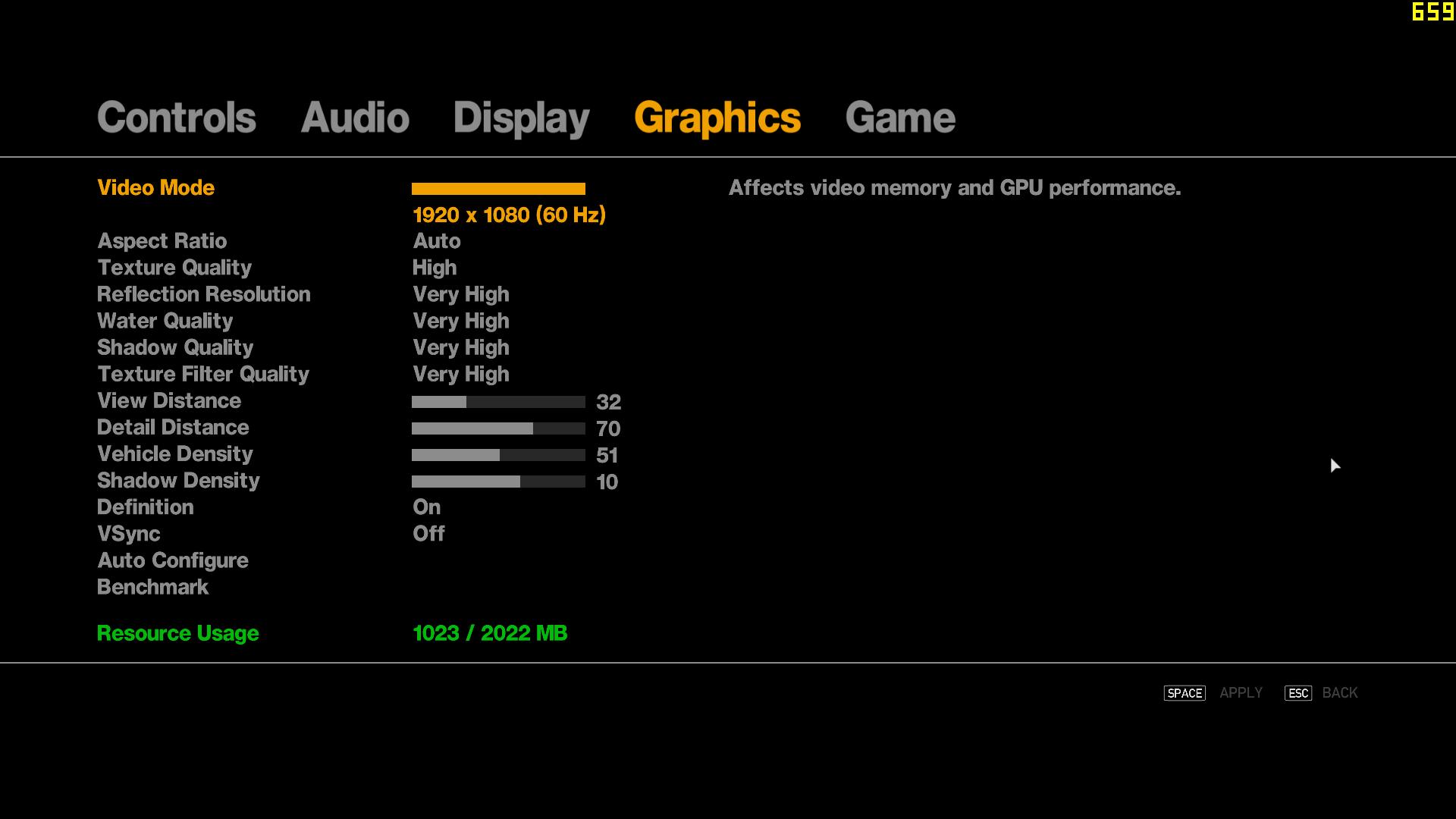Change Texture Quality High option
Screen dimensions: 1456x819
point(435,268)
